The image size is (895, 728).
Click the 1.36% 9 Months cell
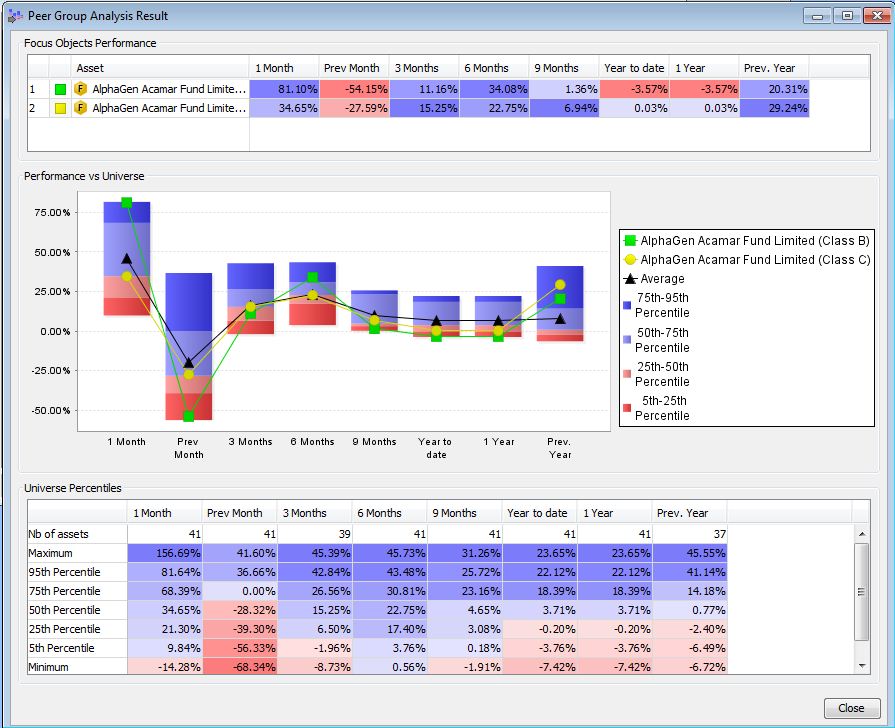pos(564,89)
